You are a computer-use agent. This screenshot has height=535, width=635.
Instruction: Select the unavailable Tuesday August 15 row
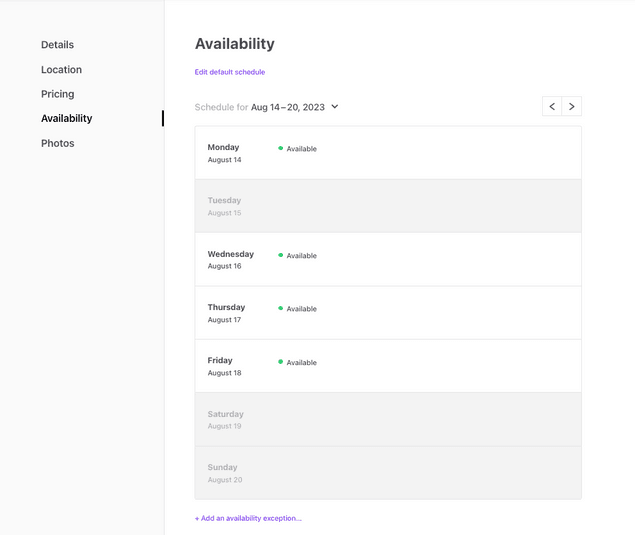(x=388, y=206)
